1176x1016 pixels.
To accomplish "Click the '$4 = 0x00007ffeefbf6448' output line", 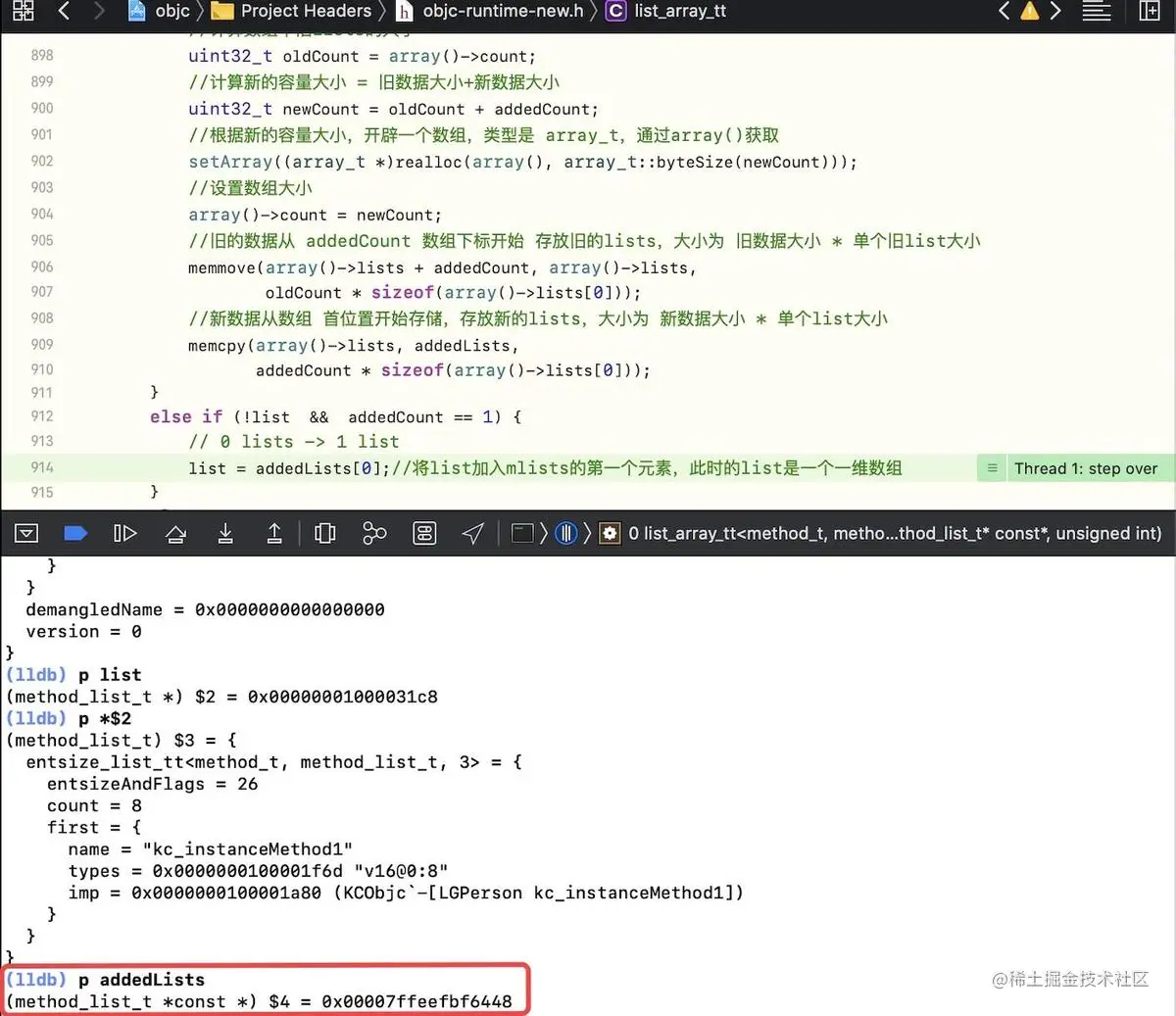I will [x=390, y=1001].
